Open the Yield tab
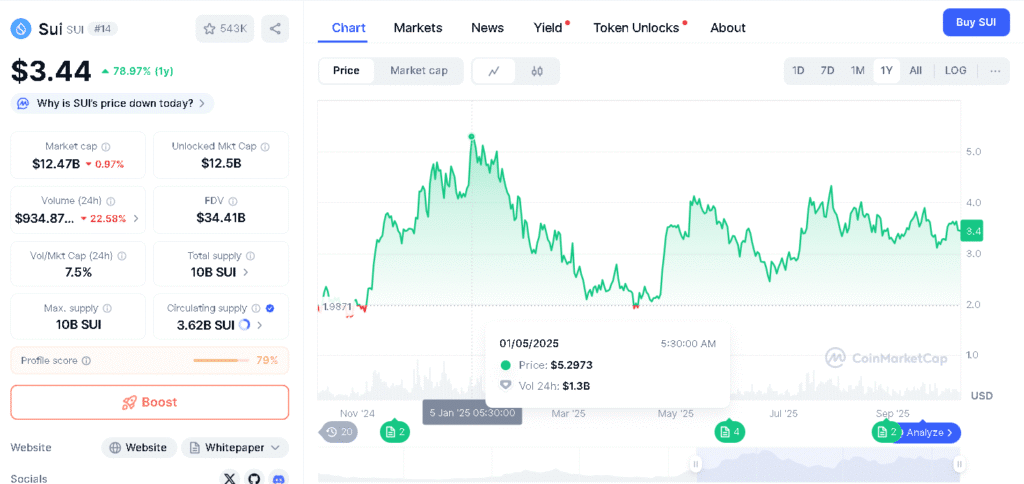This screenshot has width=1024, height=484. pyautogui.click(x=548, y=28)
